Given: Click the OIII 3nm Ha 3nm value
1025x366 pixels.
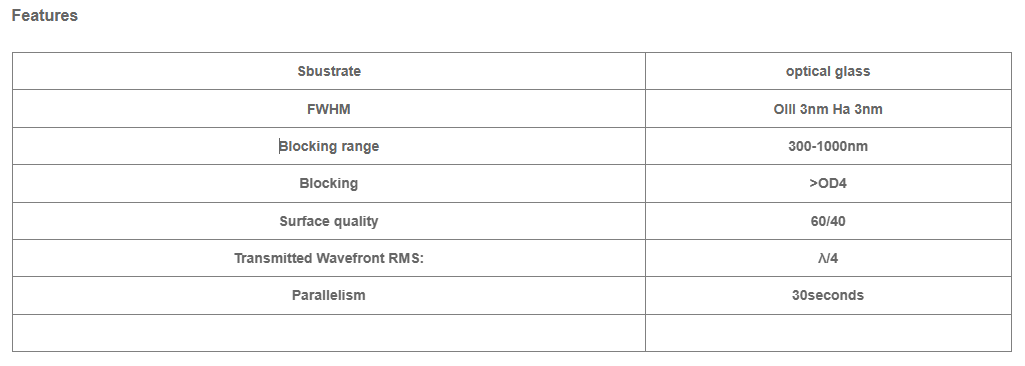Looking at the screenshot, I should [x=828, y=109].
